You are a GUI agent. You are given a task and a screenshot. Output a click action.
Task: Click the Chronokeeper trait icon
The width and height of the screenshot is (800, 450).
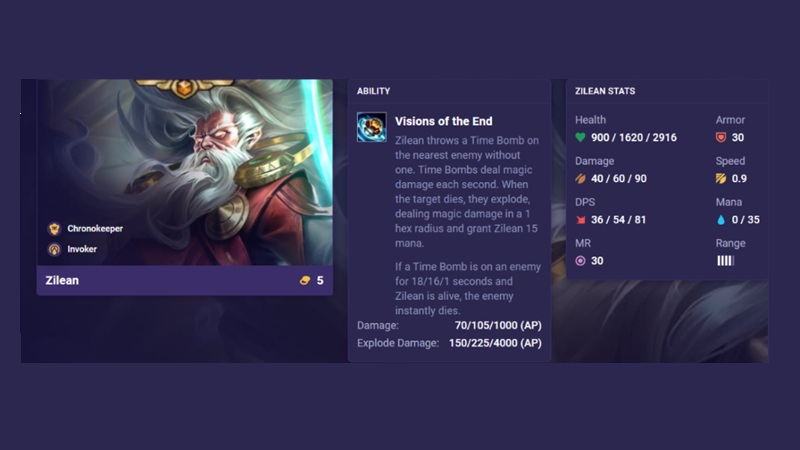pos(55,229)
